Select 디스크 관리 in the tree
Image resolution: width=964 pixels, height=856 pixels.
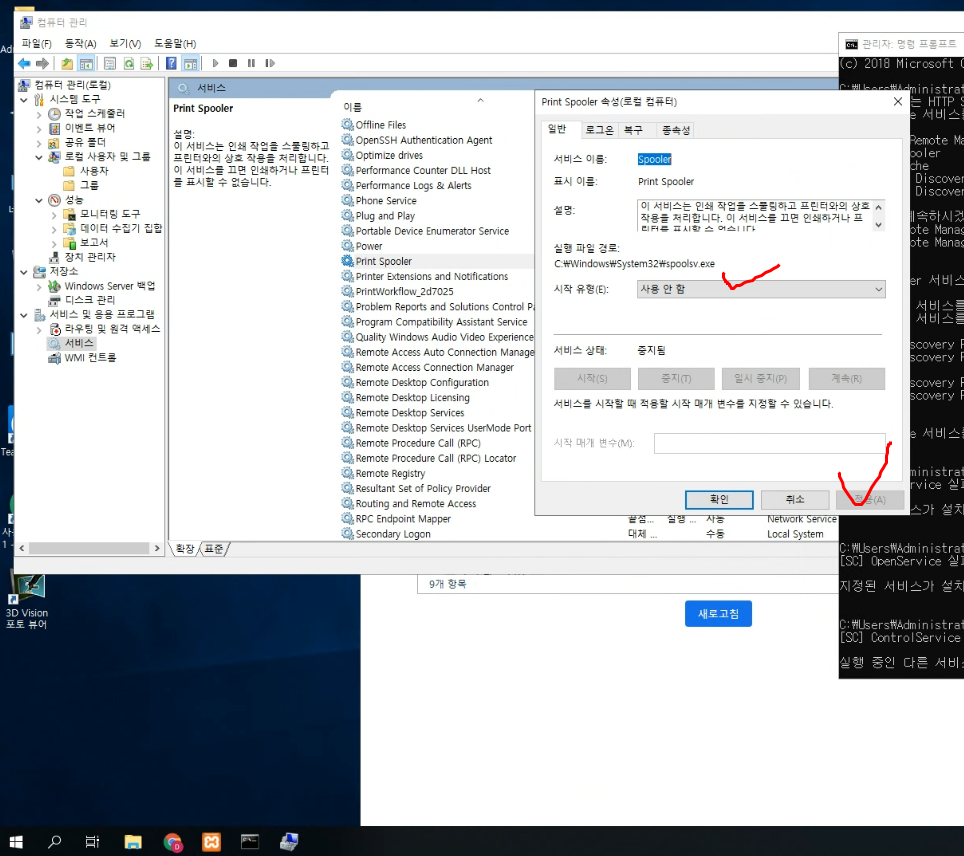(x=90, y=300)
